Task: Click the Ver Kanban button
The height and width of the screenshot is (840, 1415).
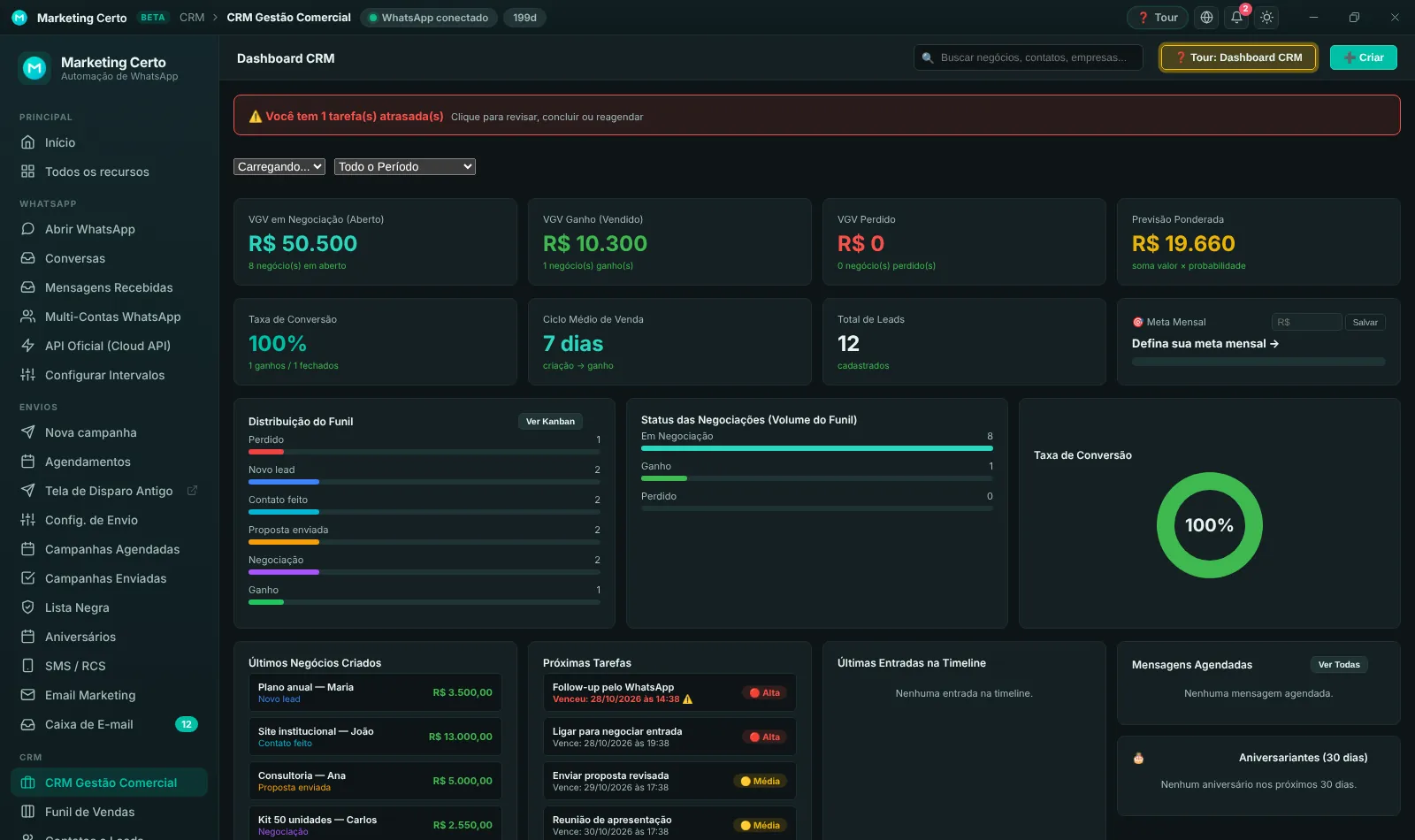Action: [550, 422]
